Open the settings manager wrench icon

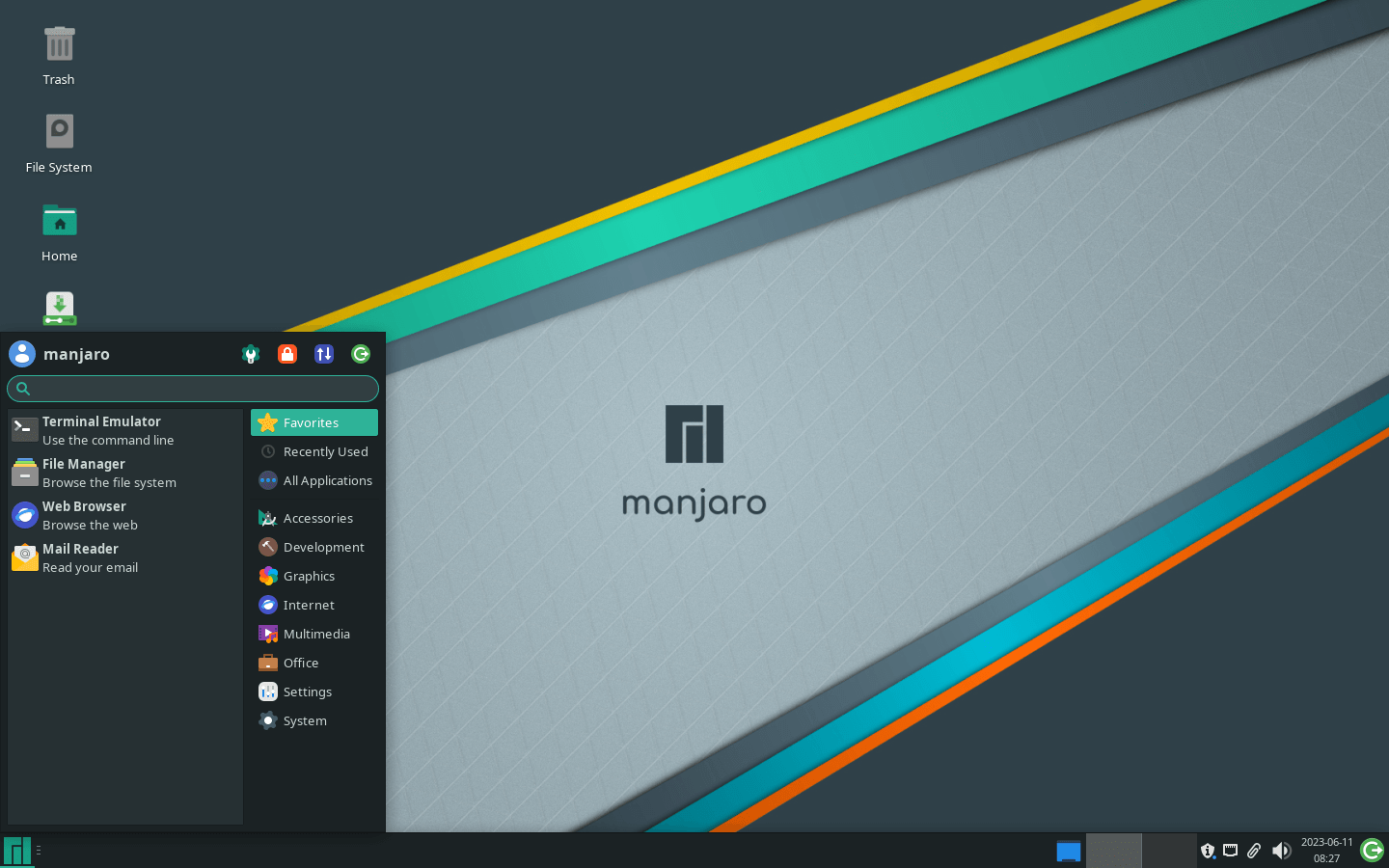tap(251, 354)
